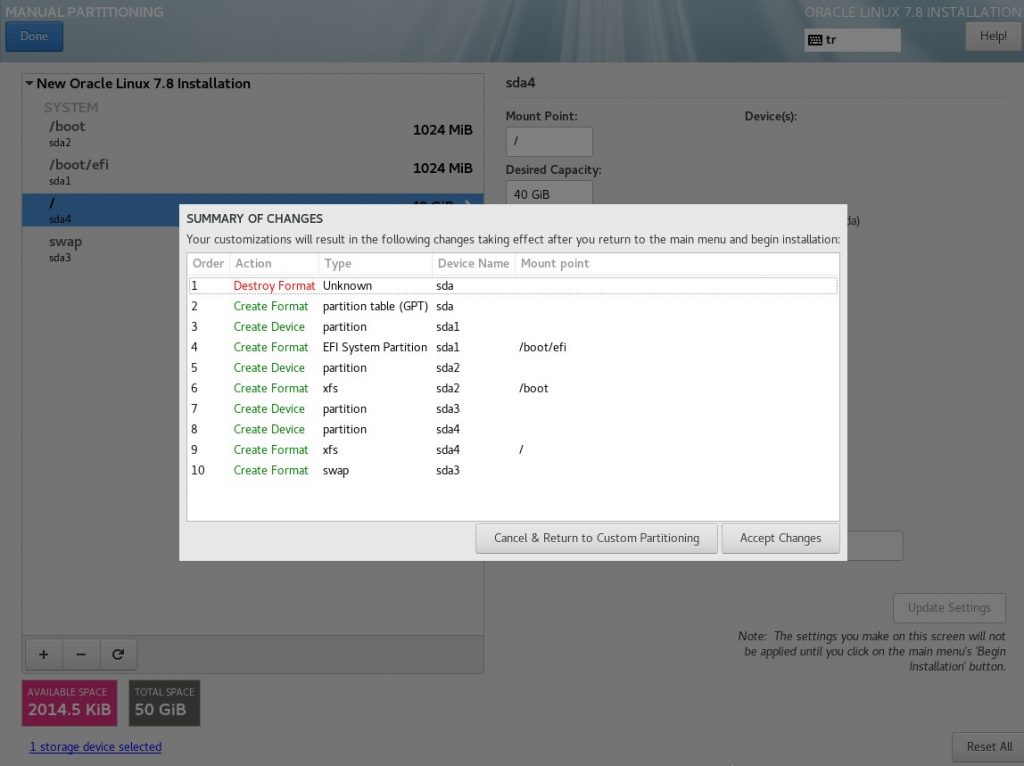Screen dimensions: 1024x766
Task: Cancel and return to custom partitioning
Action: tap(596, 538)
